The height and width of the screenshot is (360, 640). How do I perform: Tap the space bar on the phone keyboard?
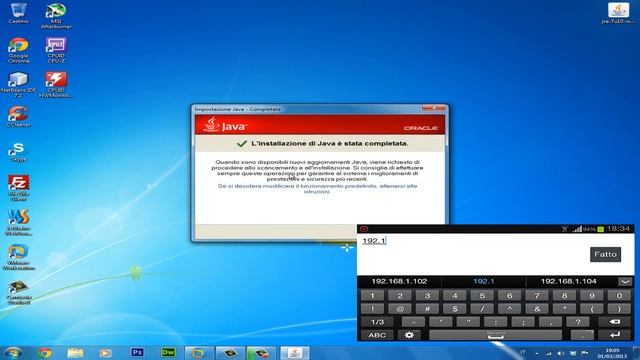coord(495,335)
